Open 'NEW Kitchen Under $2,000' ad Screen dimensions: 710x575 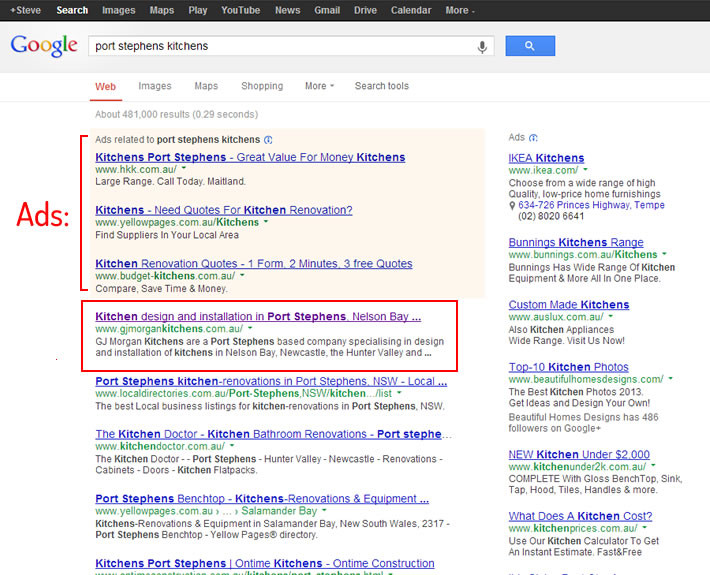[579, 454]
